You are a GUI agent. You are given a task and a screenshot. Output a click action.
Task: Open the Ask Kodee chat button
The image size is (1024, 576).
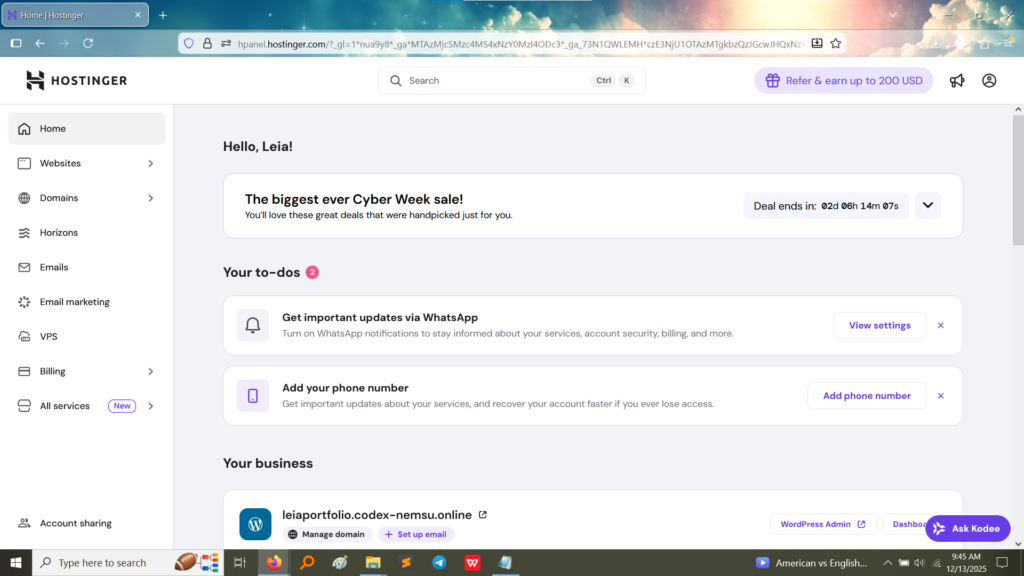point(967,528)
